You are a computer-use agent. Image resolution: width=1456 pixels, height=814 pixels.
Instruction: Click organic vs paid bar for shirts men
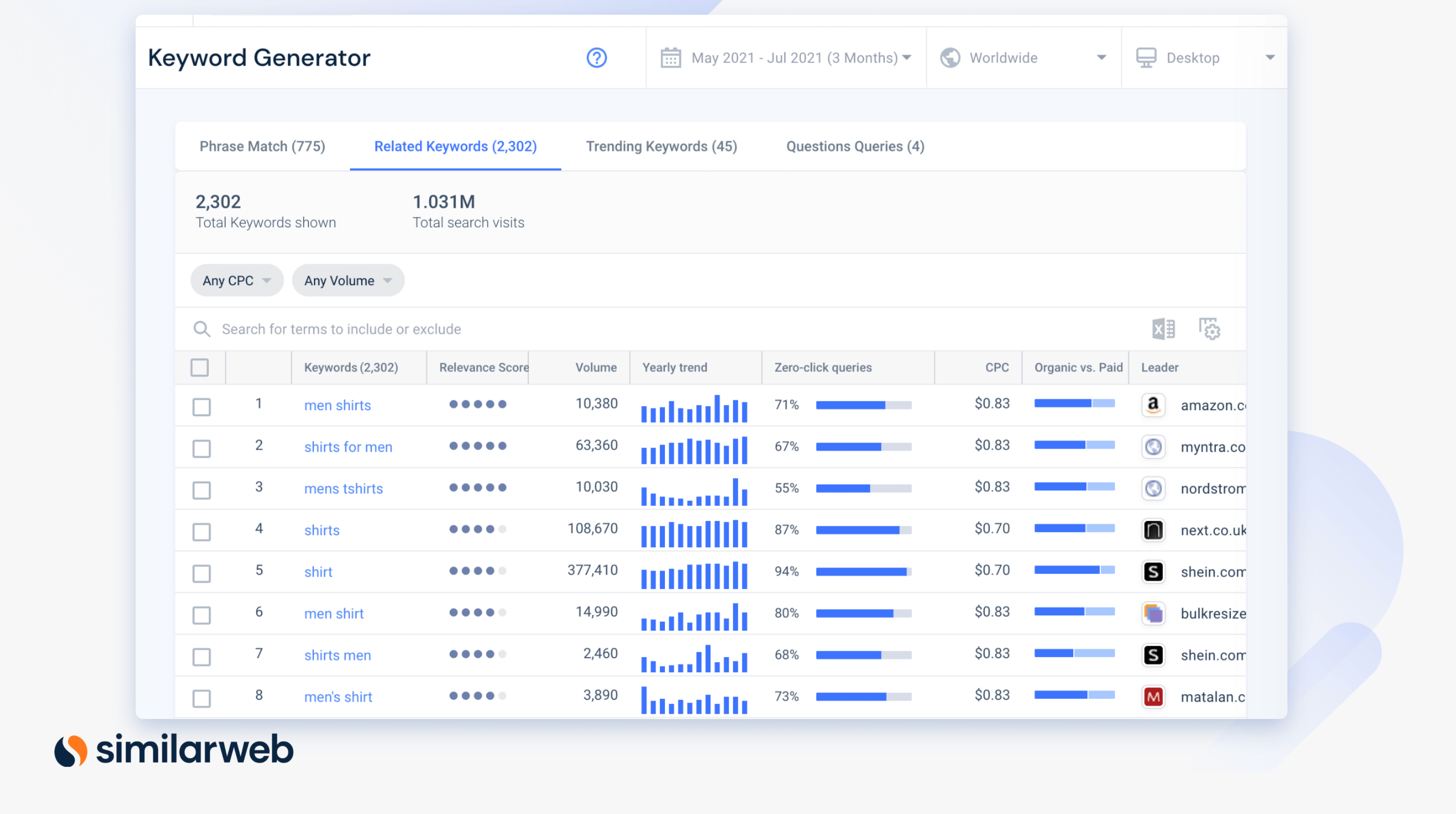(1074, 653)
